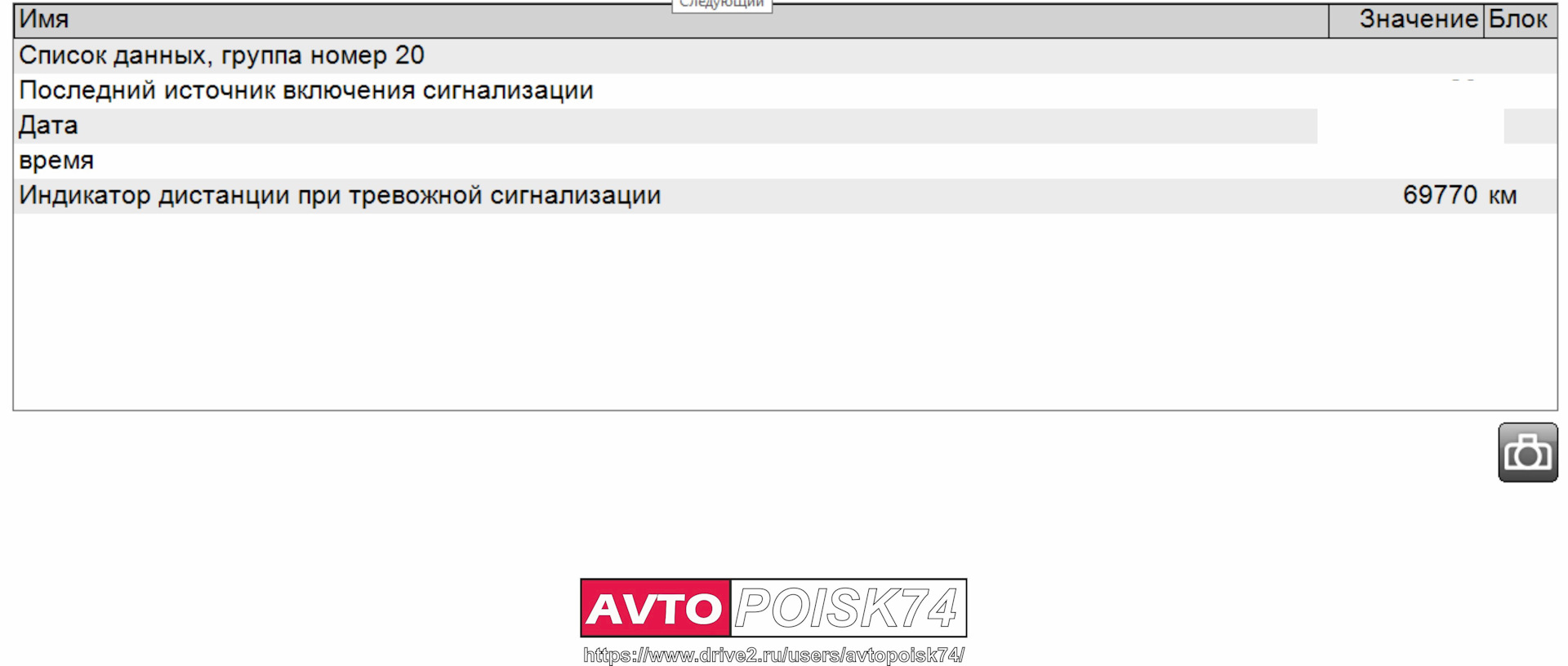Image resolution: width=1568 pixels, height=666 pixels.
Task: Select the Список данных, группа номер 20 row
Action: pos(786,55)
